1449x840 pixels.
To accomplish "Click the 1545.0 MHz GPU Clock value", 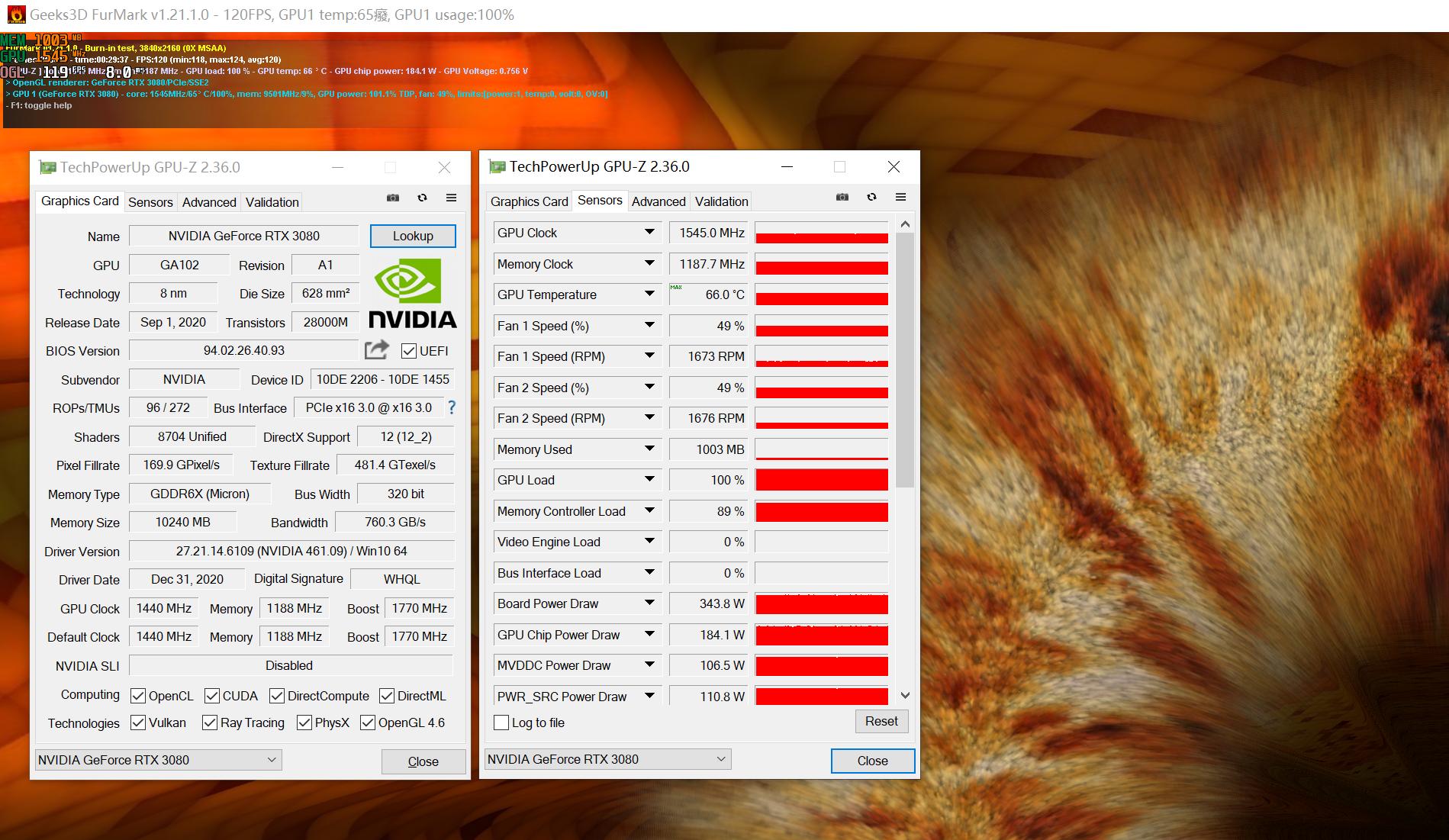I will pos(710,232).
